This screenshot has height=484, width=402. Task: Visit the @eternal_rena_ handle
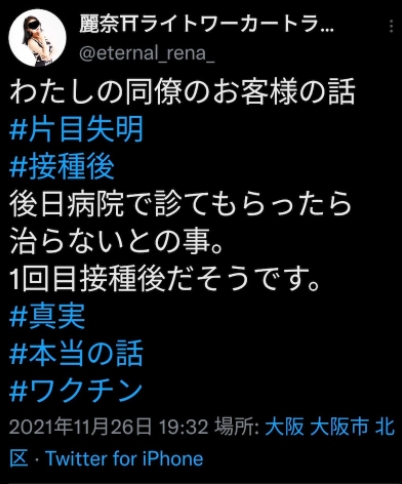[x=147, y=53]
